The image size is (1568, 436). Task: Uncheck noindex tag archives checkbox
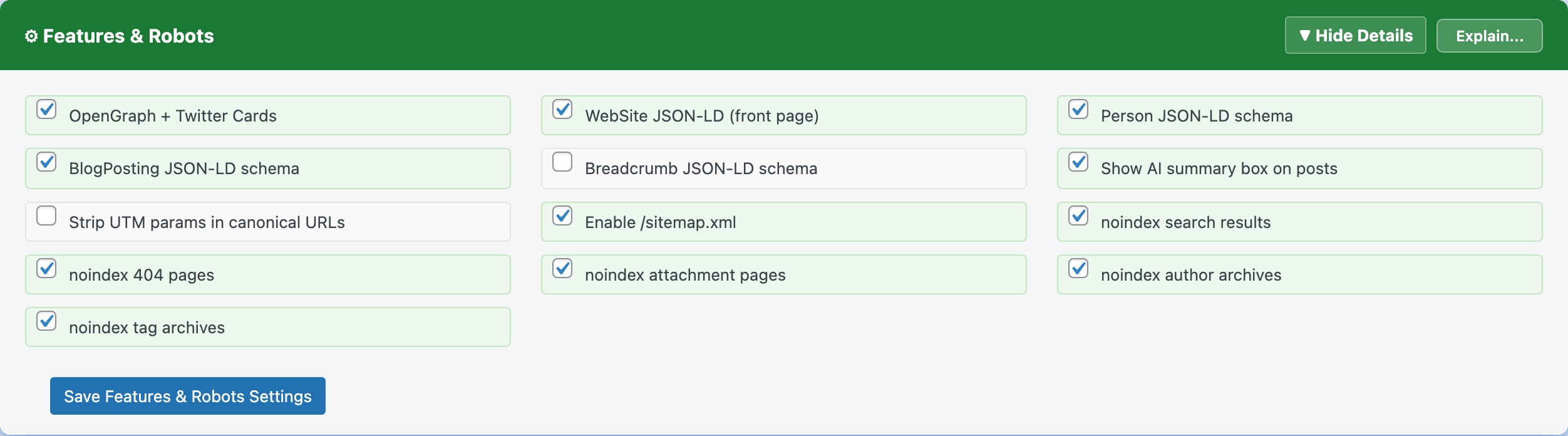click(46, 321)
